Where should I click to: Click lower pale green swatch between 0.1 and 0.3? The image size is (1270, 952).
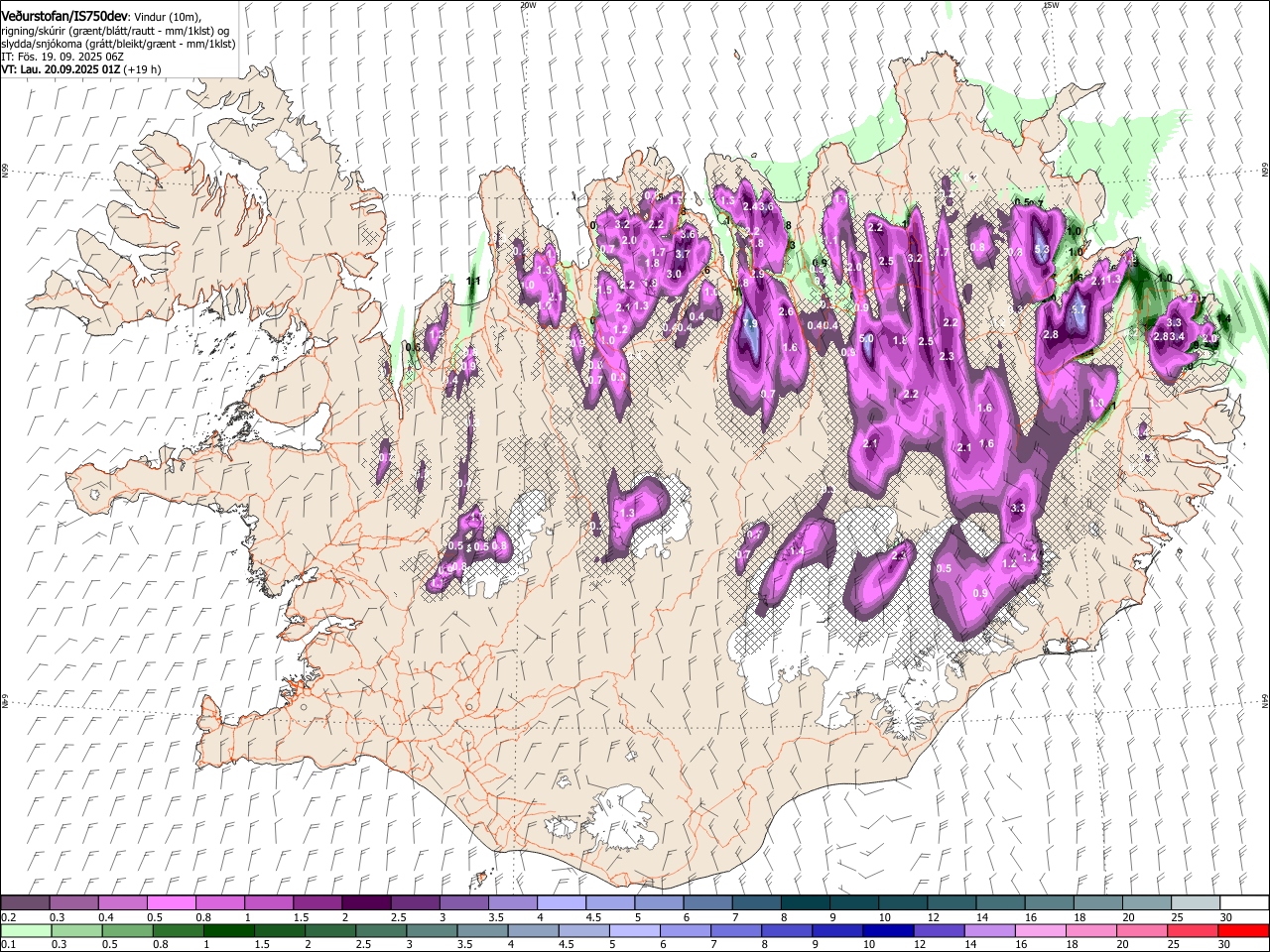click(x=26, y=930)
